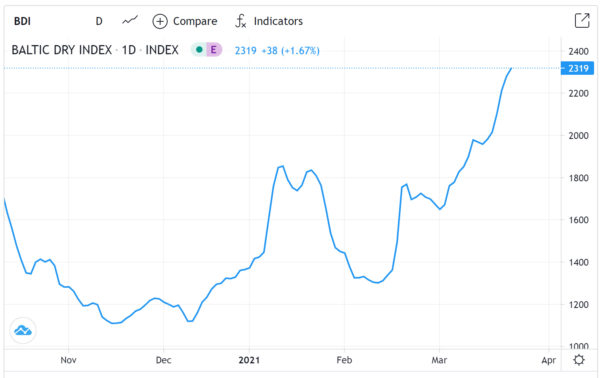This screenshot has height=378, width=600.
Task: Click the Baltic Dry Index title
Action: [95, 50]
